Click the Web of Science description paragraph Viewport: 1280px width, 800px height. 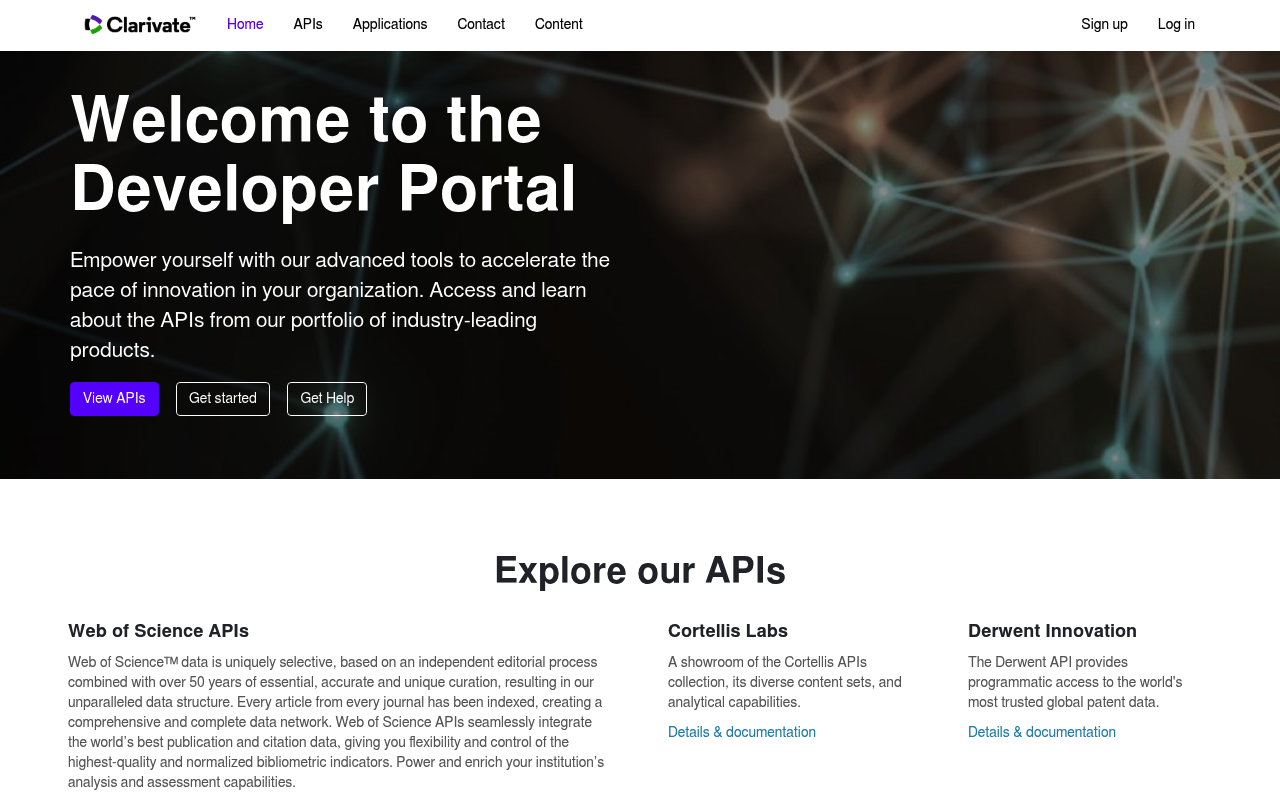337,722
